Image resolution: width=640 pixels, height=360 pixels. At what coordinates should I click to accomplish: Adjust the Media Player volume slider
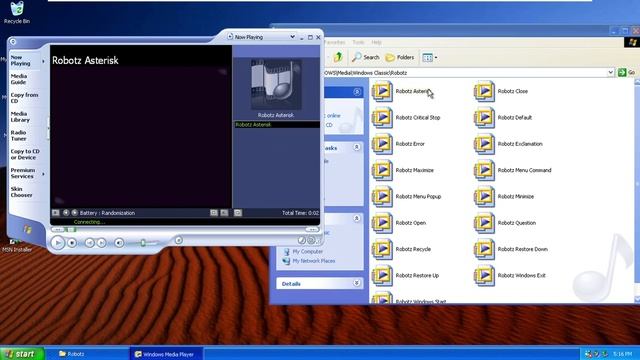click(142, 243)
